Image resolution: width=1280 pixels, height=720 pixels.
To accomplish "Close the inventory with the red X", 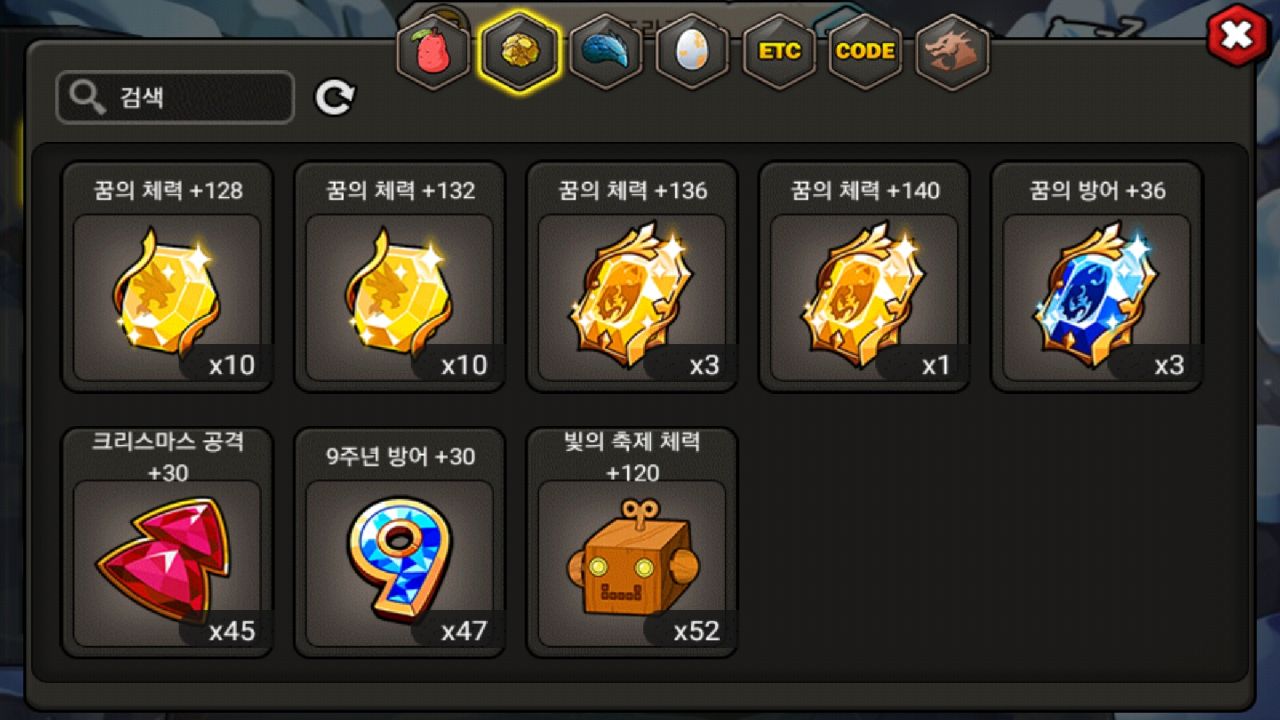I will tap(1237, 36).
